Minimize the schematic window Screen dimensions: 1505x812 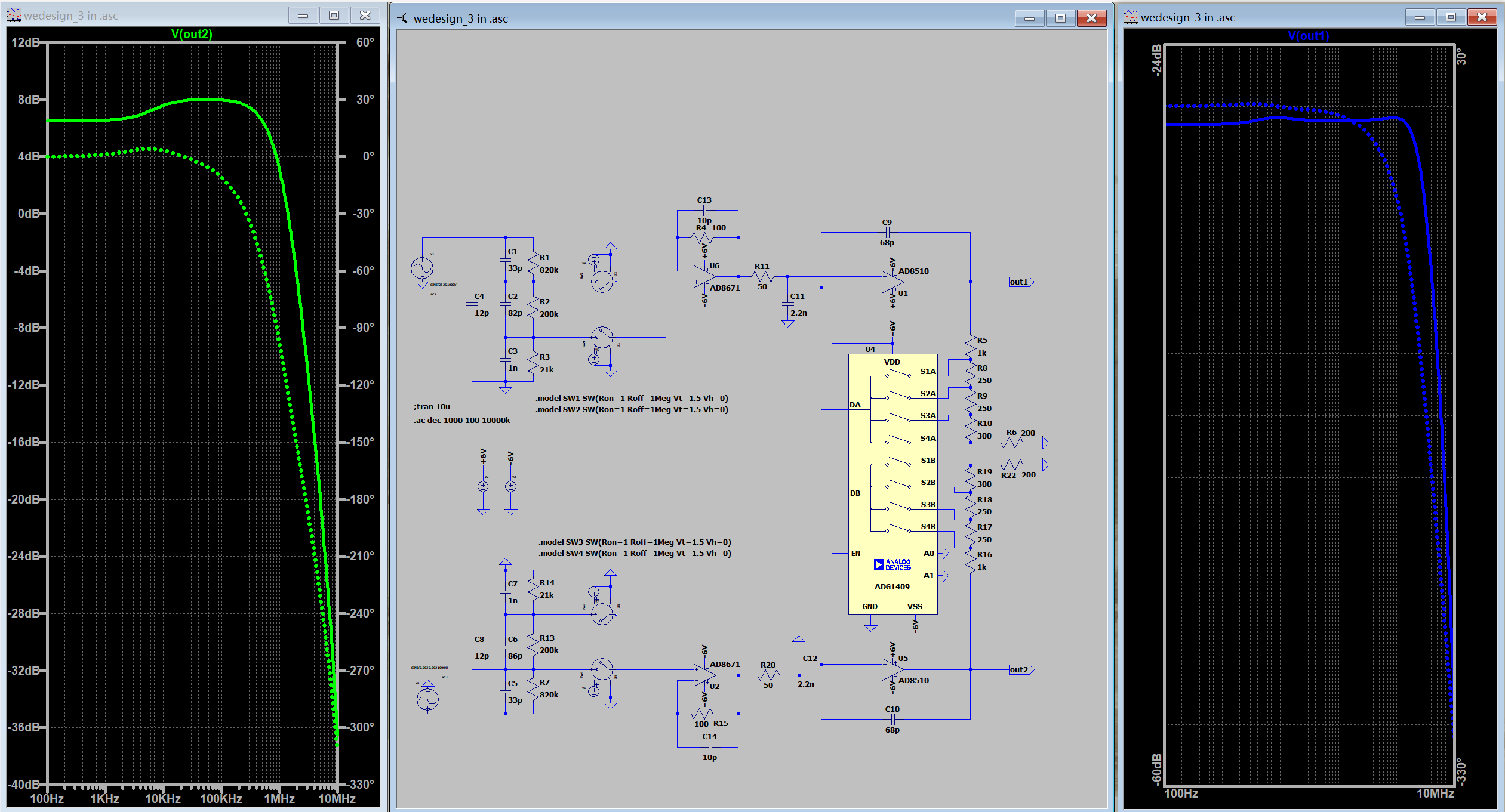(1029, 18)
